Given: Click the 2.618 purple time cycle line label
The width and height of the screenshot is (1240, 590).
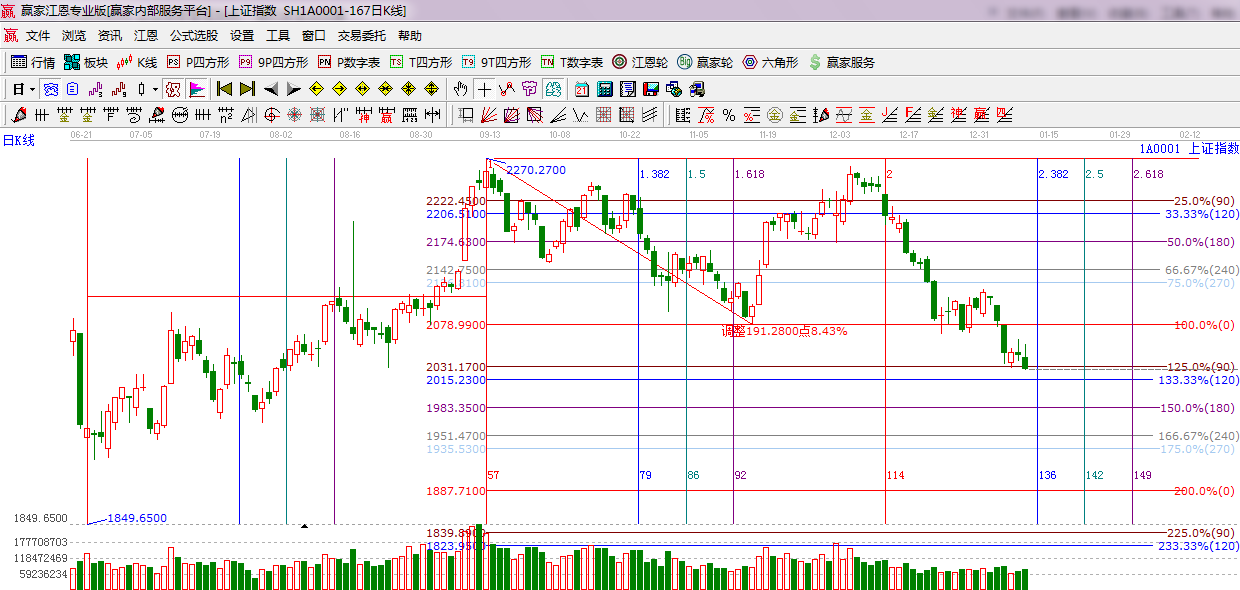Looking at the screenshot, I should 1148,174.
